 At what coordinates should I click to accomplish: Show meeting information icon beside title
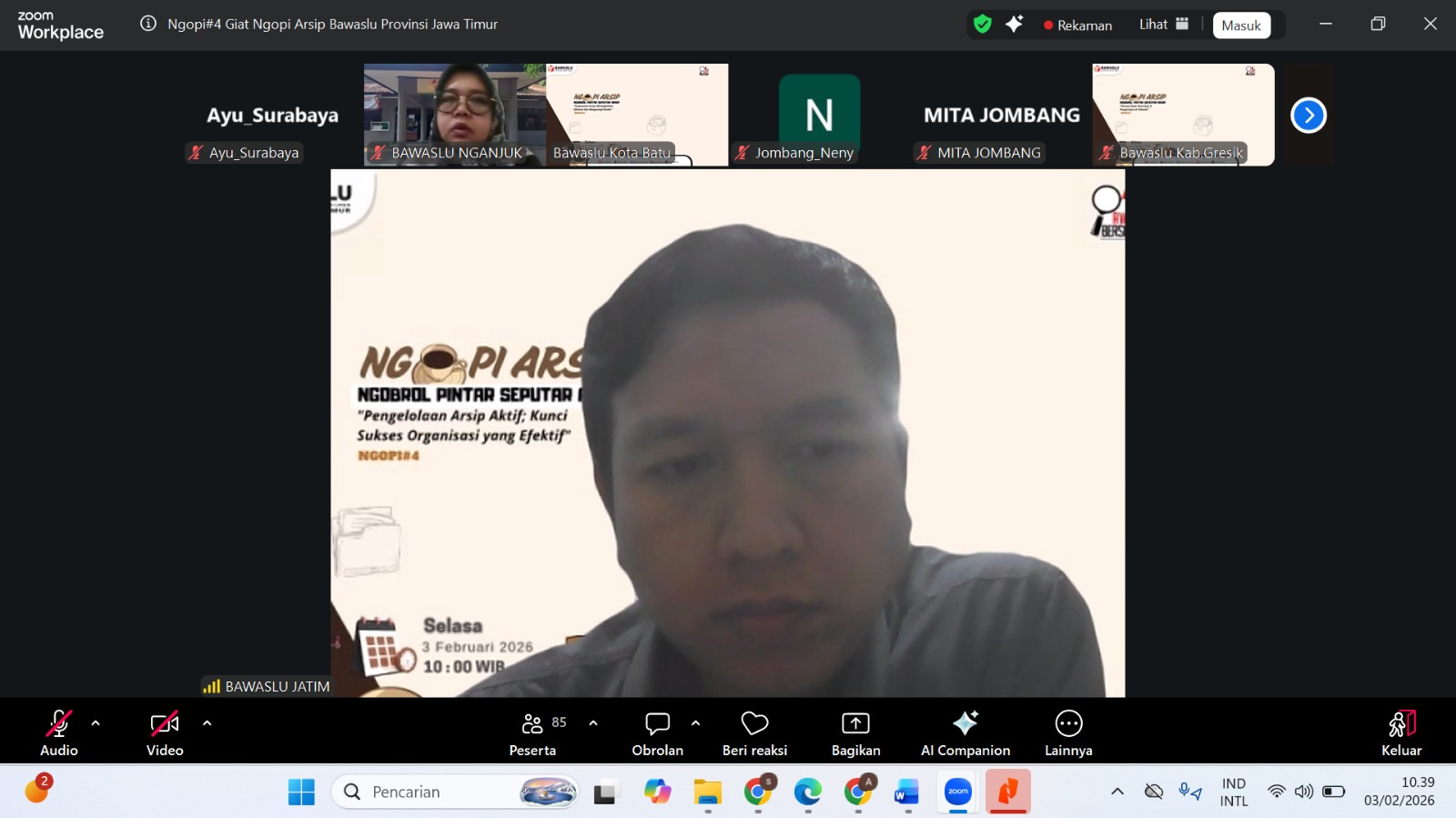[148, 24]
